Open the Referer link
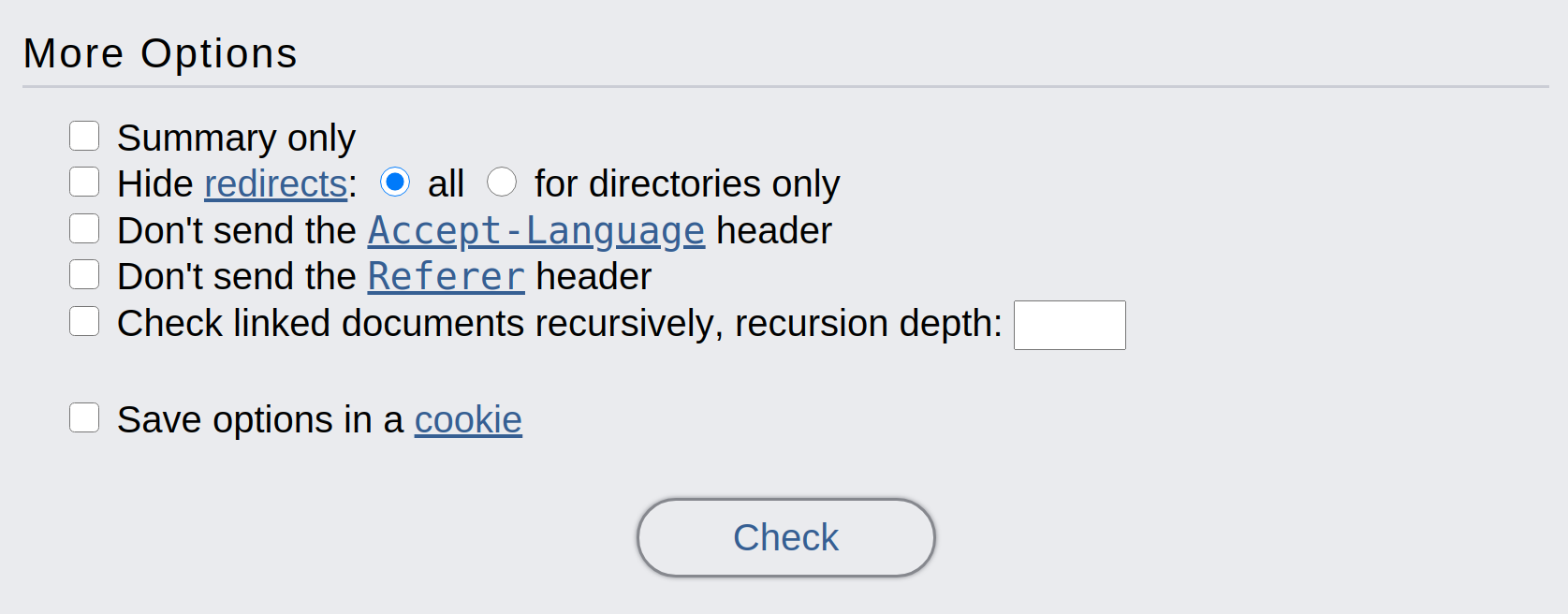 click(446, 277)
